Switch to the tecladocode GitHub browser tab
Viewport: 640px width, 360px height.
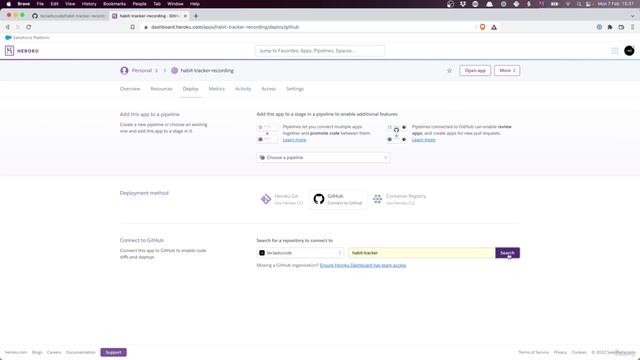click(x=69, y=16)
